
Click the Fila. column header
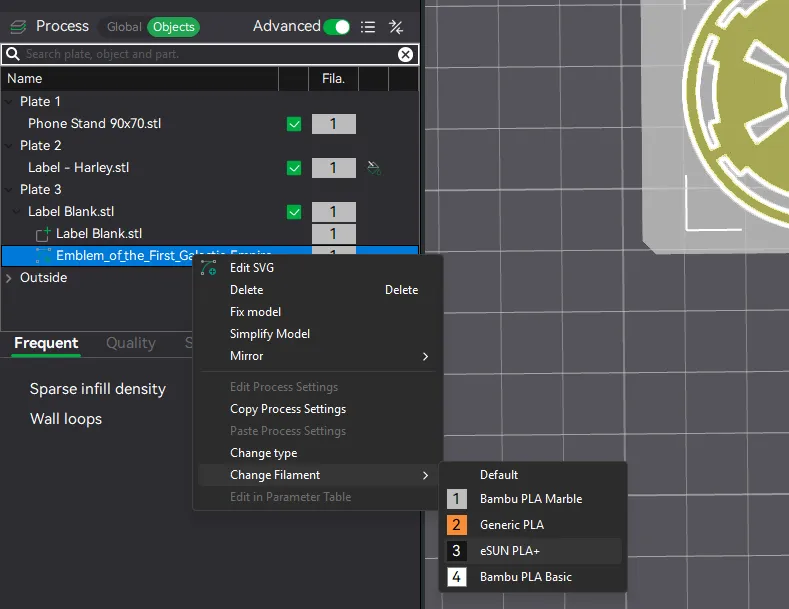(x=333, y=79)
